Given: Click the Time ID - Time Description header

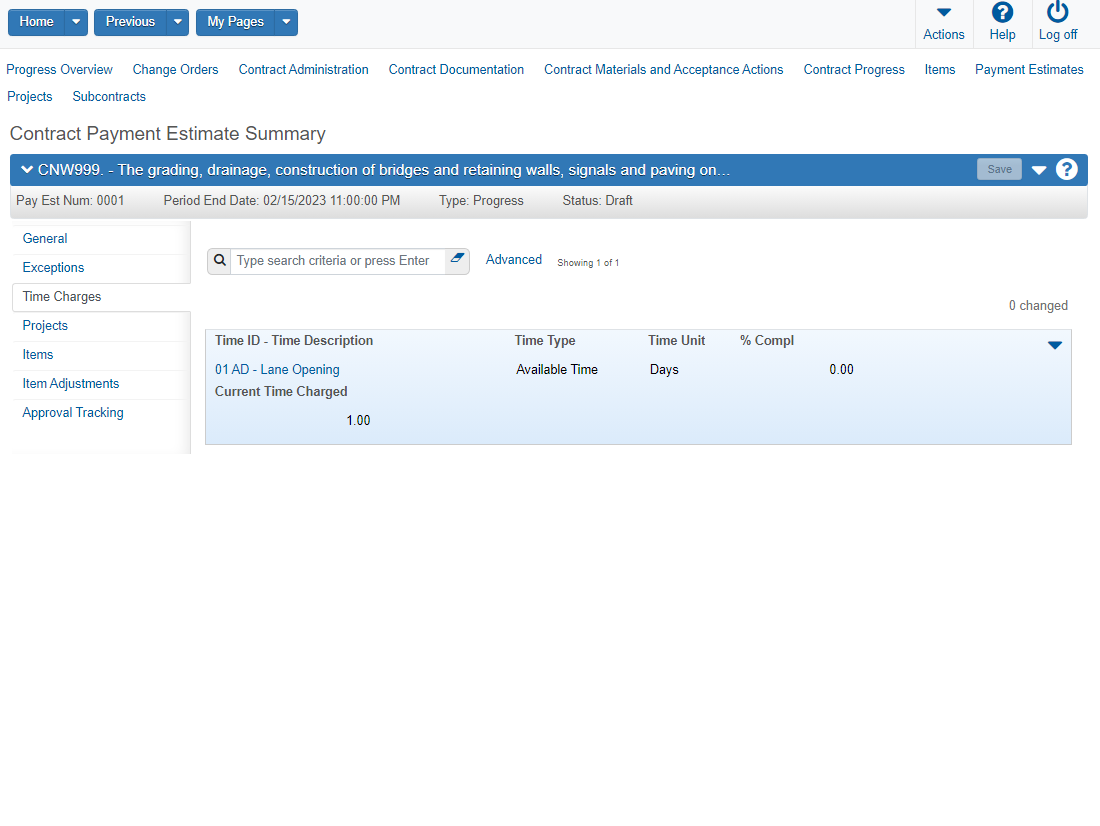Looking at the screenshot, I should point(294,340).
